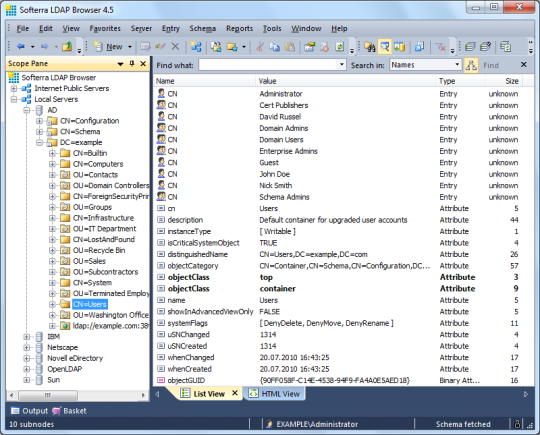Select CN=Users tree item

tap(90, 304)
